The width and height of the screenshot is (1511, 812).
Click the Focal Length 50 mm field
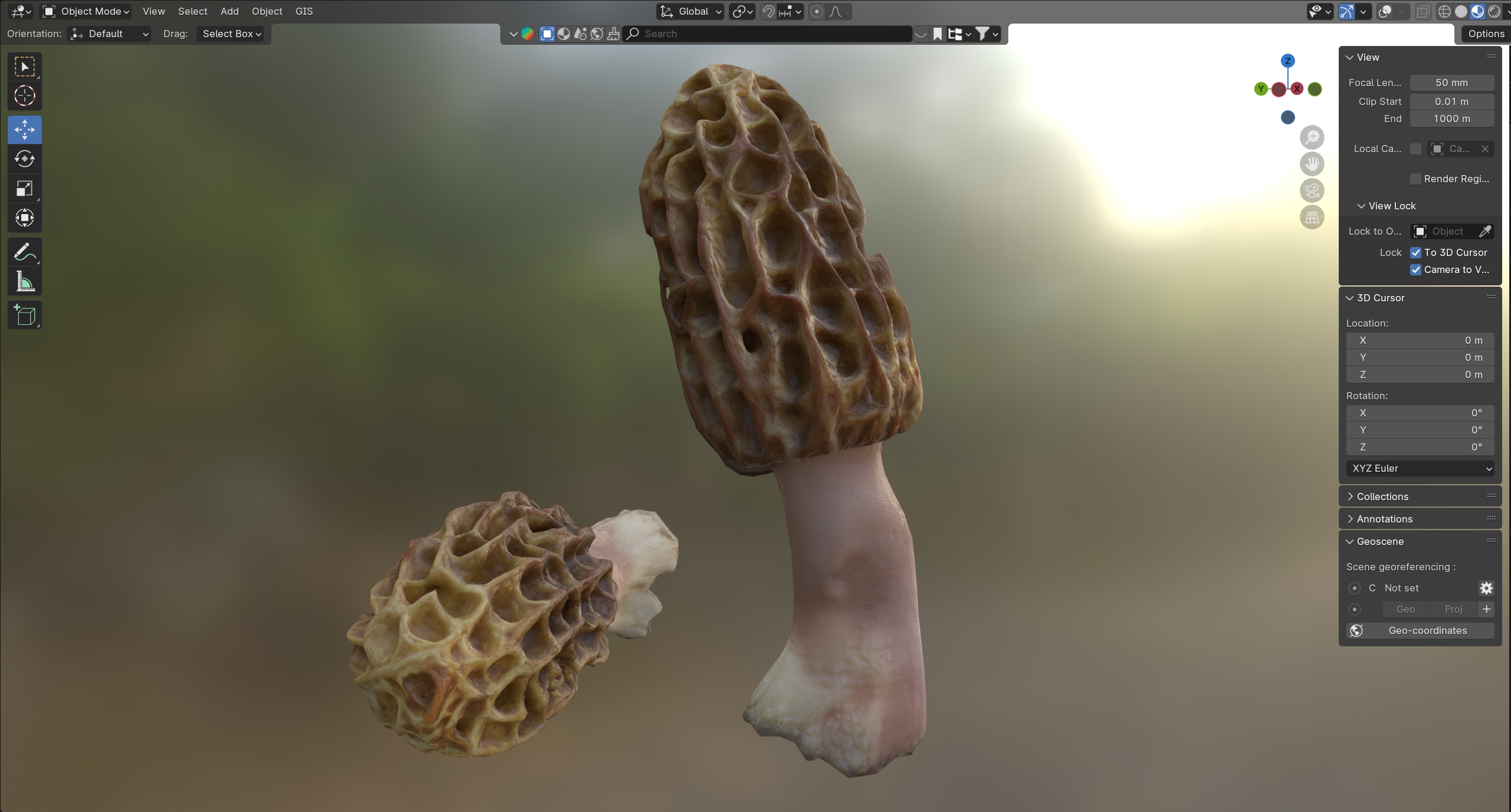[x=1451, y=83]
